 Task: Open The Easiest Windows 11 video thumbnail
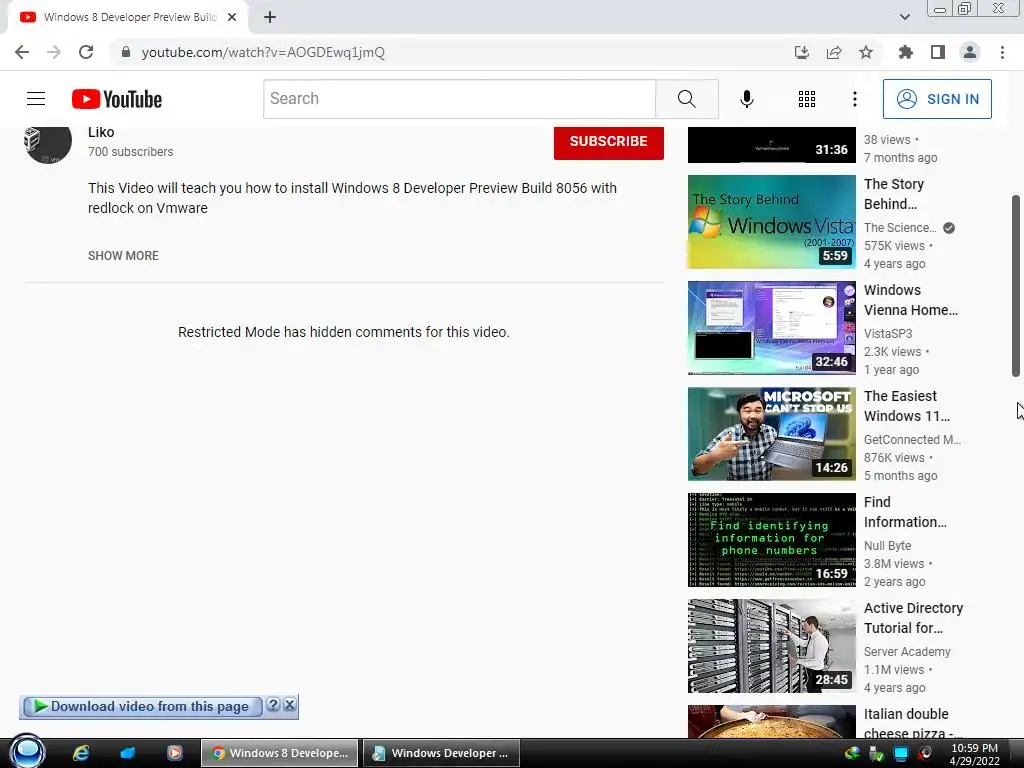771,434
